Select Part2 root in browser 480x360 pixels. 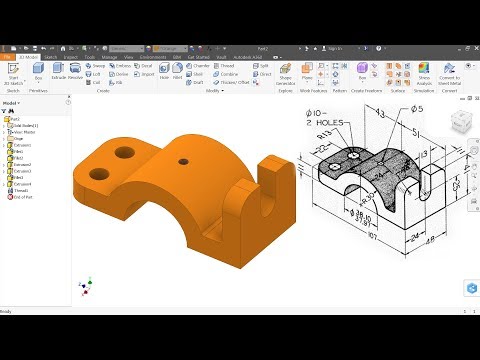point(12,119)
